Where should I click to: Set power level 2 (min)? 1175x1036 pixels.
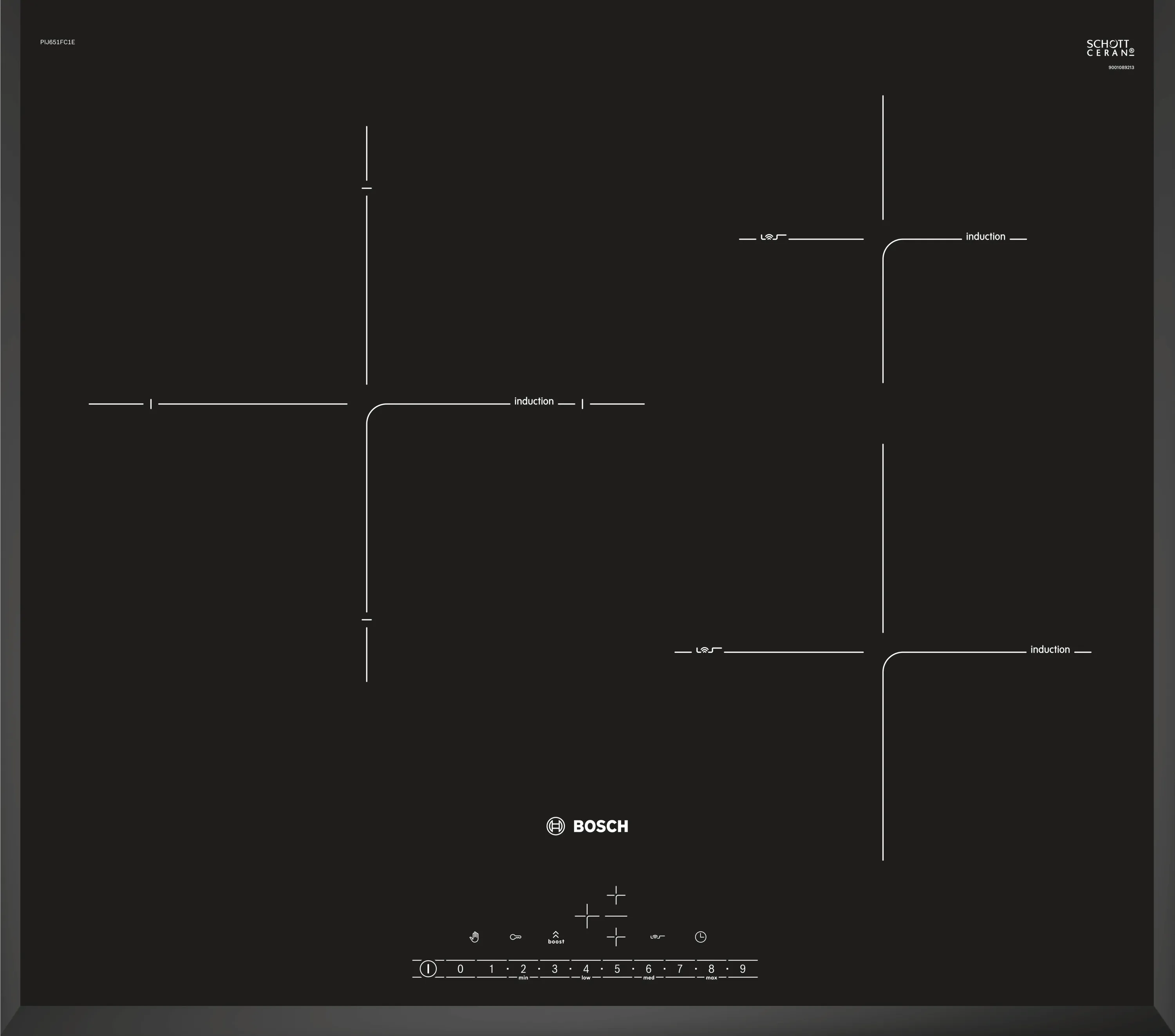523,969
